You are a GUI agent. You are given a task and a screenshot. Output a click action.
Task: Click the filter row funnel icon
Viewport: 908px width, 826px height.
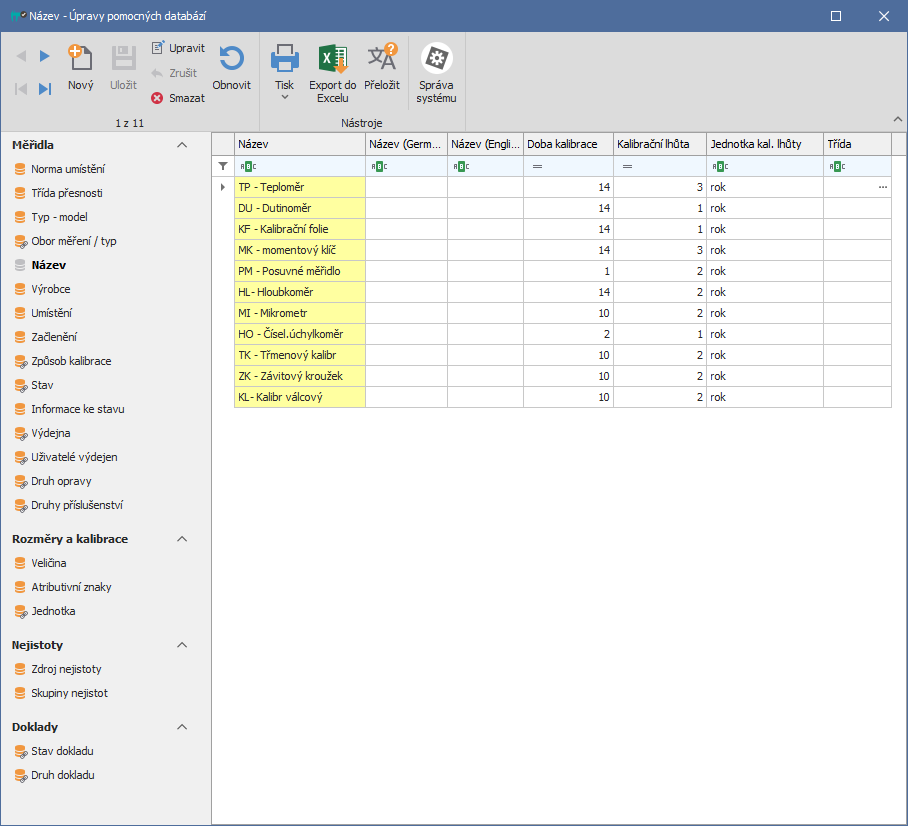223,166
